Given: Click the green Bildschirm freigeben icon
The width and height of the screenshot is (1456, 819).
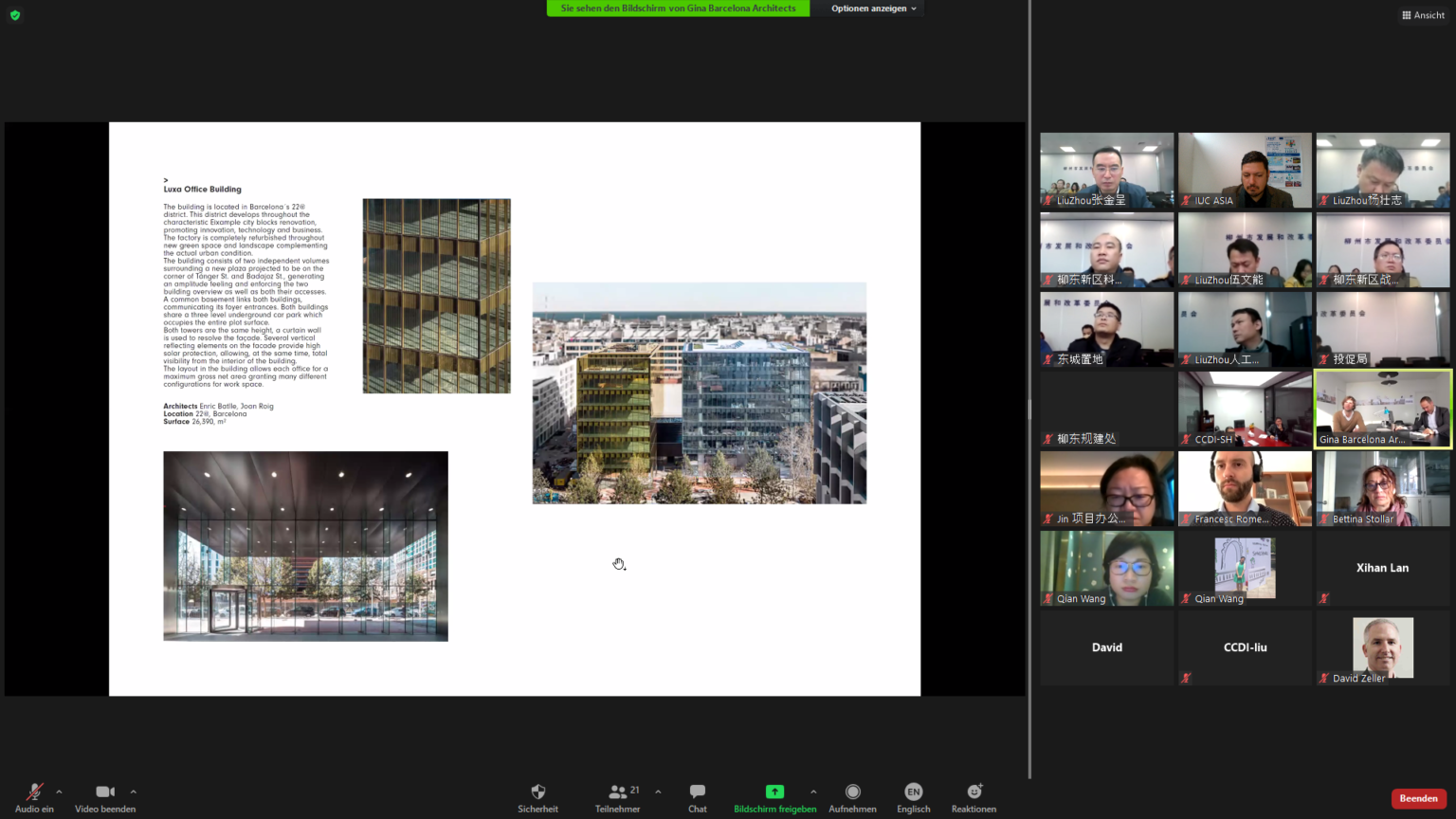Looking at the screenshot, I should coord(774,792).
